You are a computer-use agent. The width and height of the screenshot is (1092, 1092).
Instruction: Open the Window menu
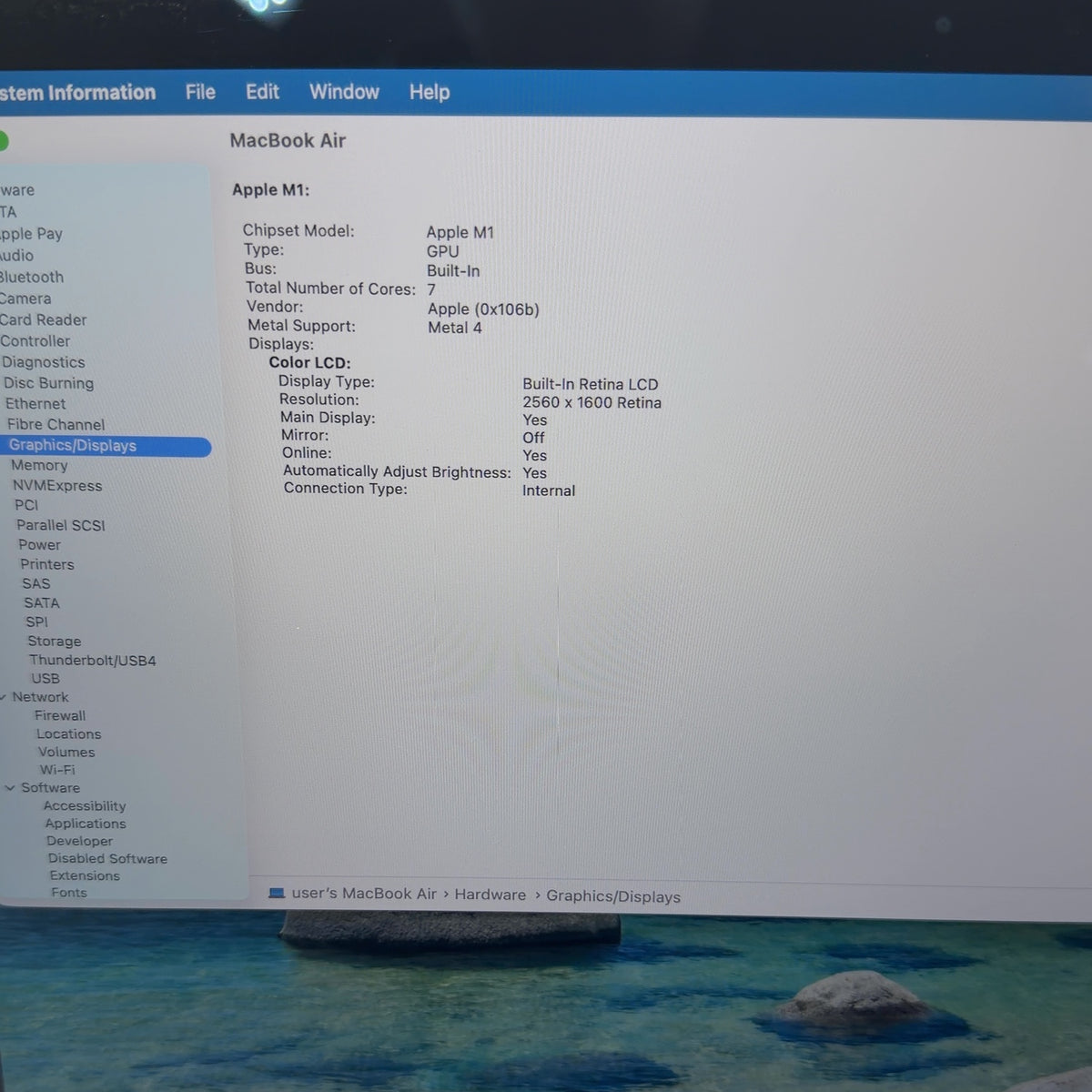344,92
